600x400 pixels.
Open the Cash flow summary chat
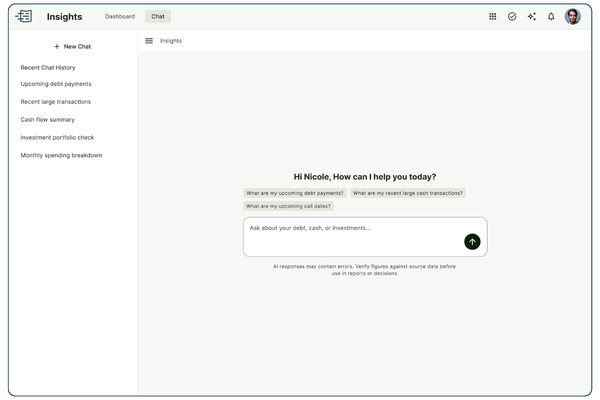pos(47,119)
